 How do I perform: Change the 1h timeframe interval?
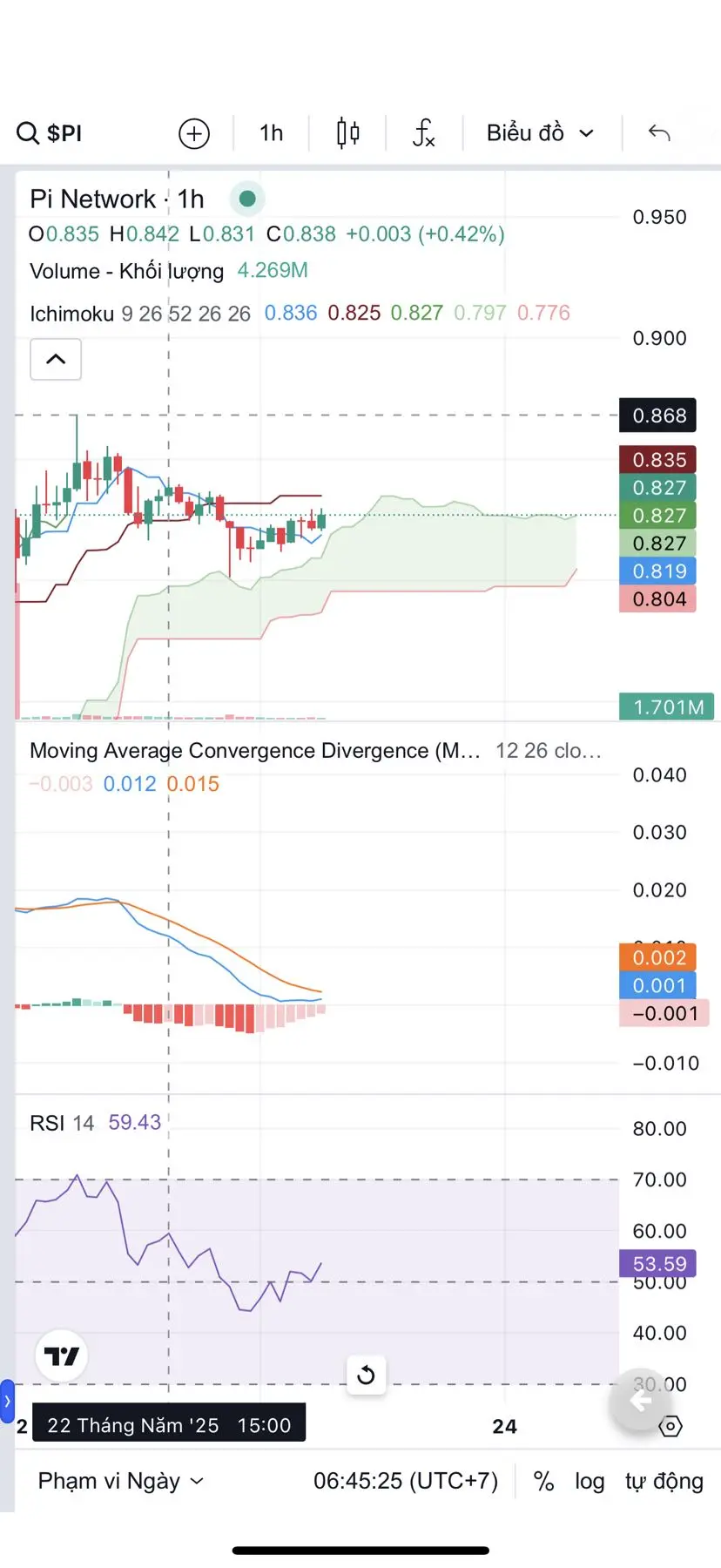(x=272, y=133)
